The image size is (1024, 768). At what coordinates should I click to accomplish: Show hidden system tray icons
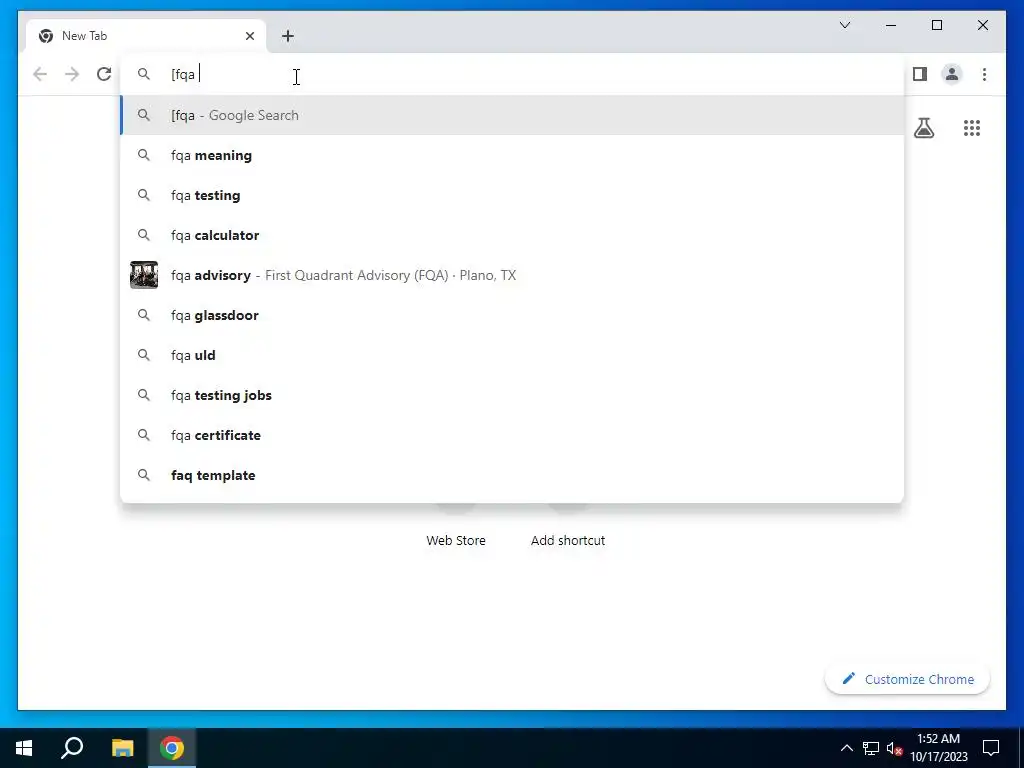pos(846,748)
